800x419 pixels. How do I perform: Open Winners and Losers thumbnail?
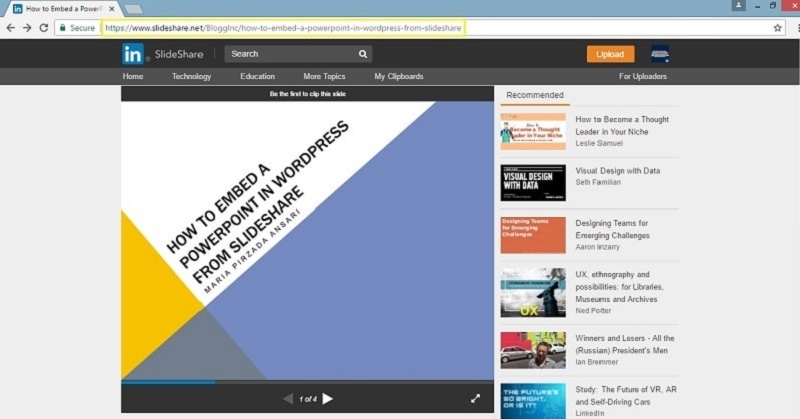click(533, 350)
